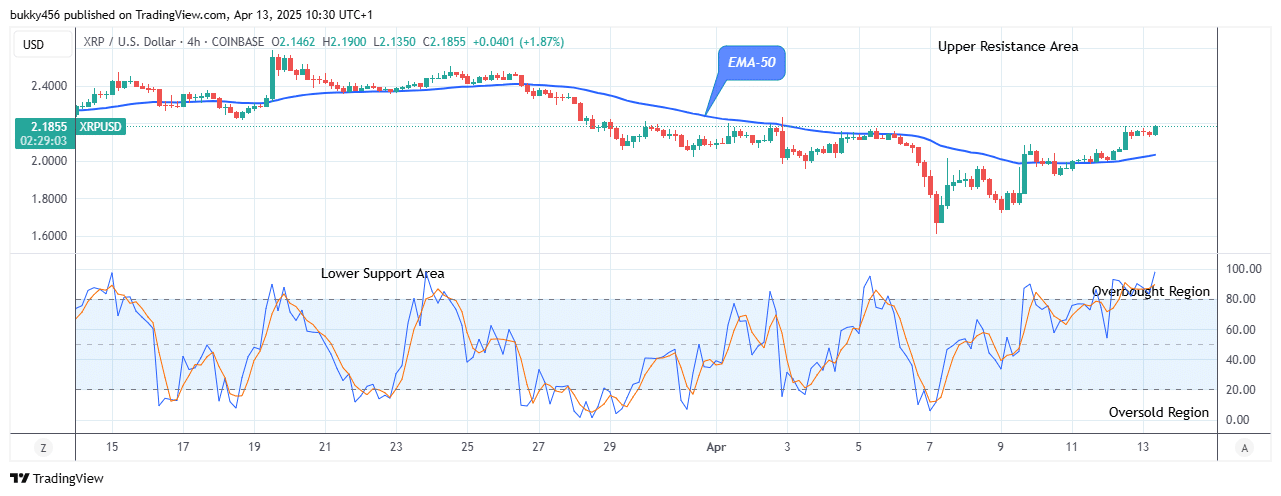Click the 1.6000 price axis label
The height and width of the screenshot is (496, 1281).
coord(50,237)
